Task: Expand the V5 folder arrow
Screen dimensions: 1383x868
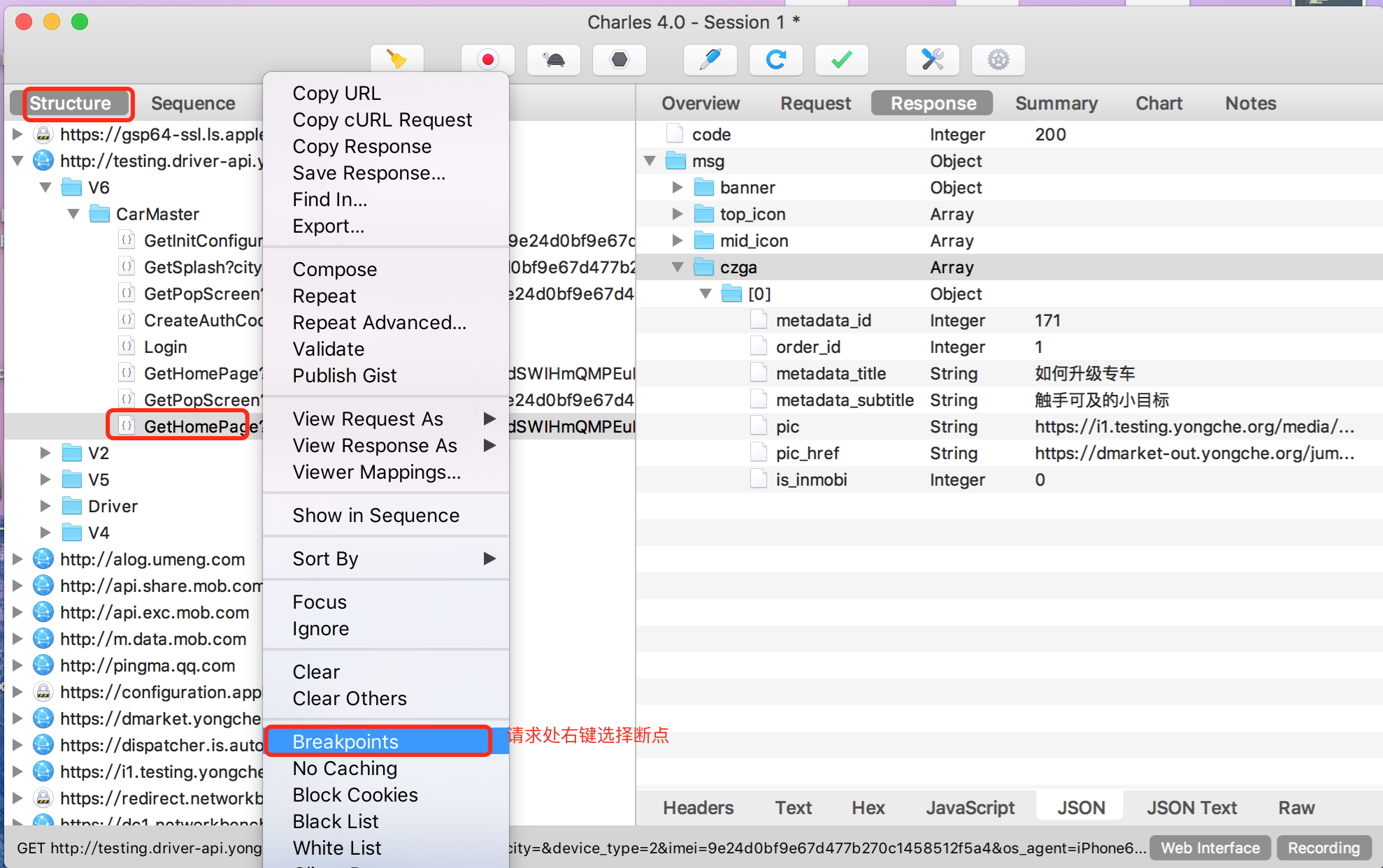Action: 45,479
